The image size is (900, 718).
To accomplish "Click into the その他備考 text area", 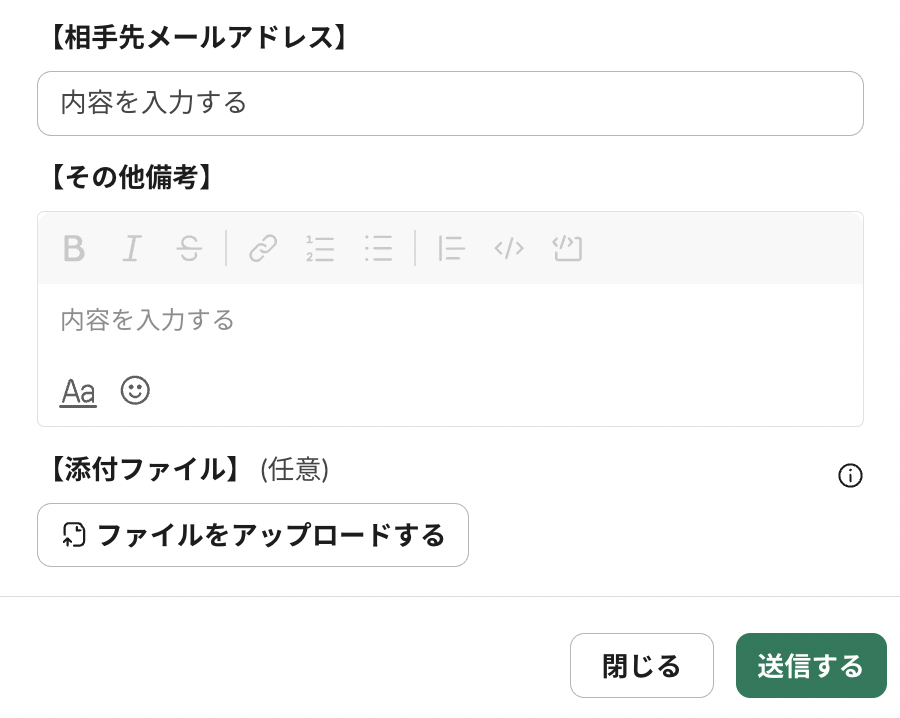I will [x=450, y=320].
